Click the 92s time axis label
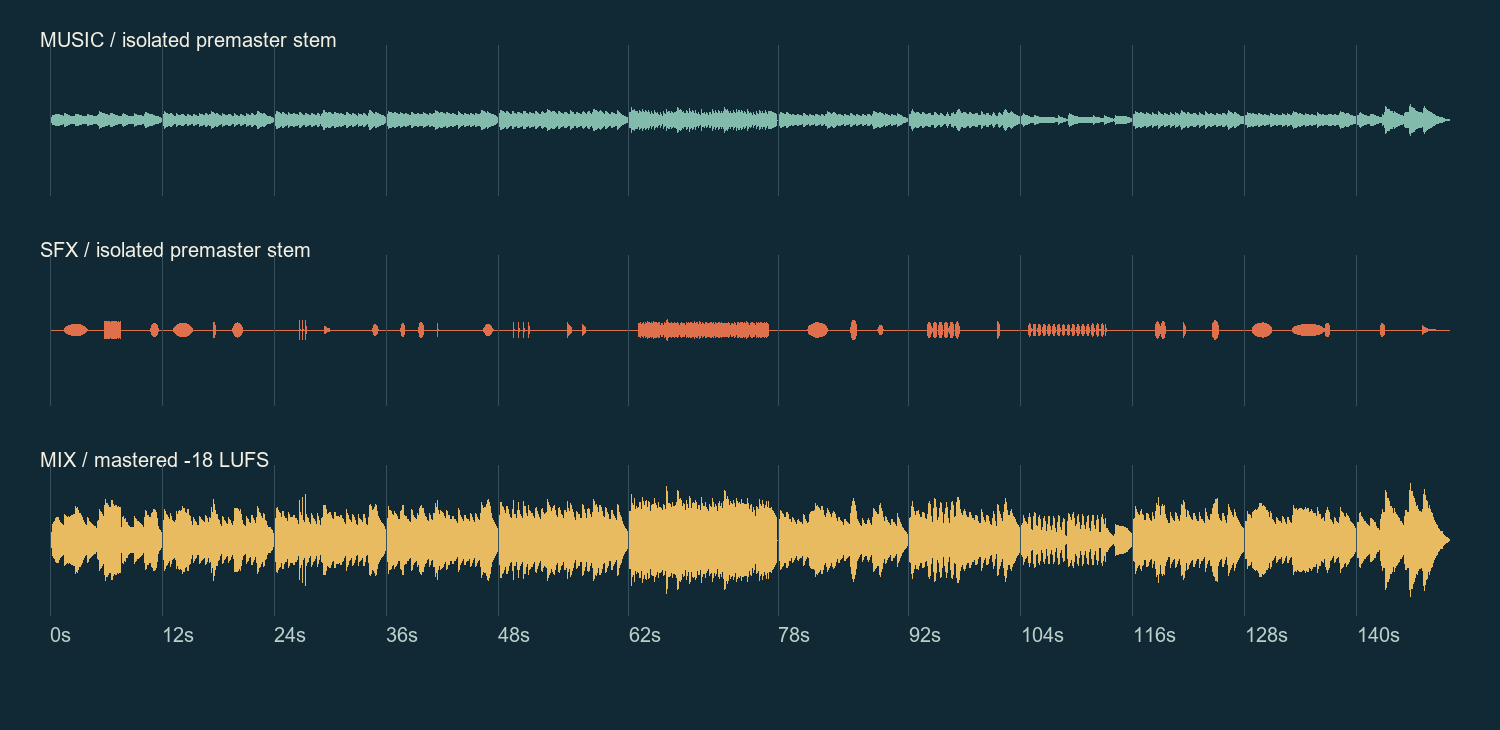This screenshot has width=1500, height=730. tap(924, 635)
